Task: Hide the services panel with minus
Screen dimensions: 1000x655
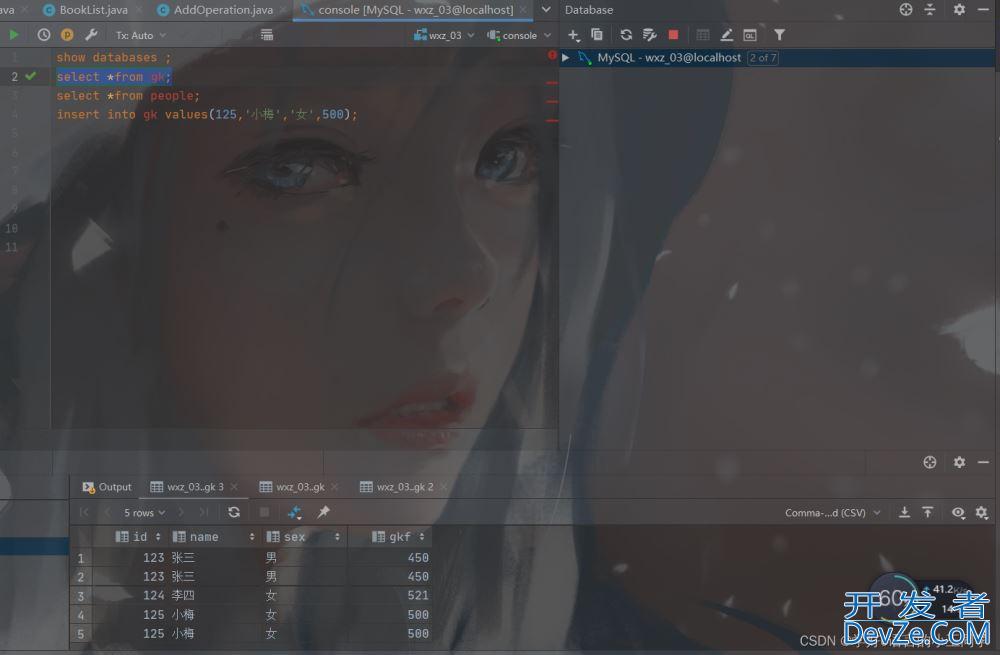Action: tap(983, 462)
